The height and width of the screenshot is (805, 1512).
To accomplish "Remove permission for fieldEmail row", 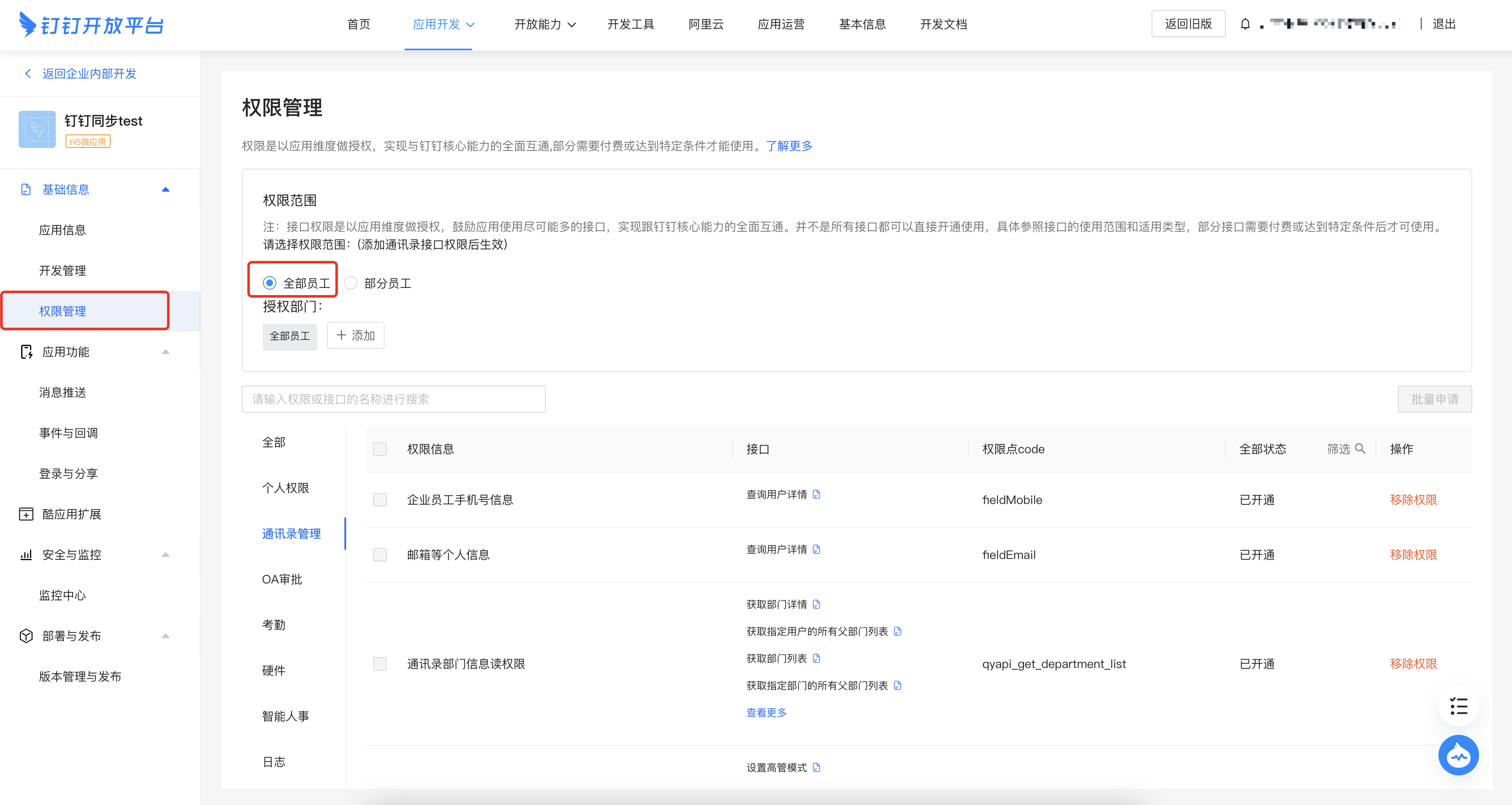I will point(1414,555).
